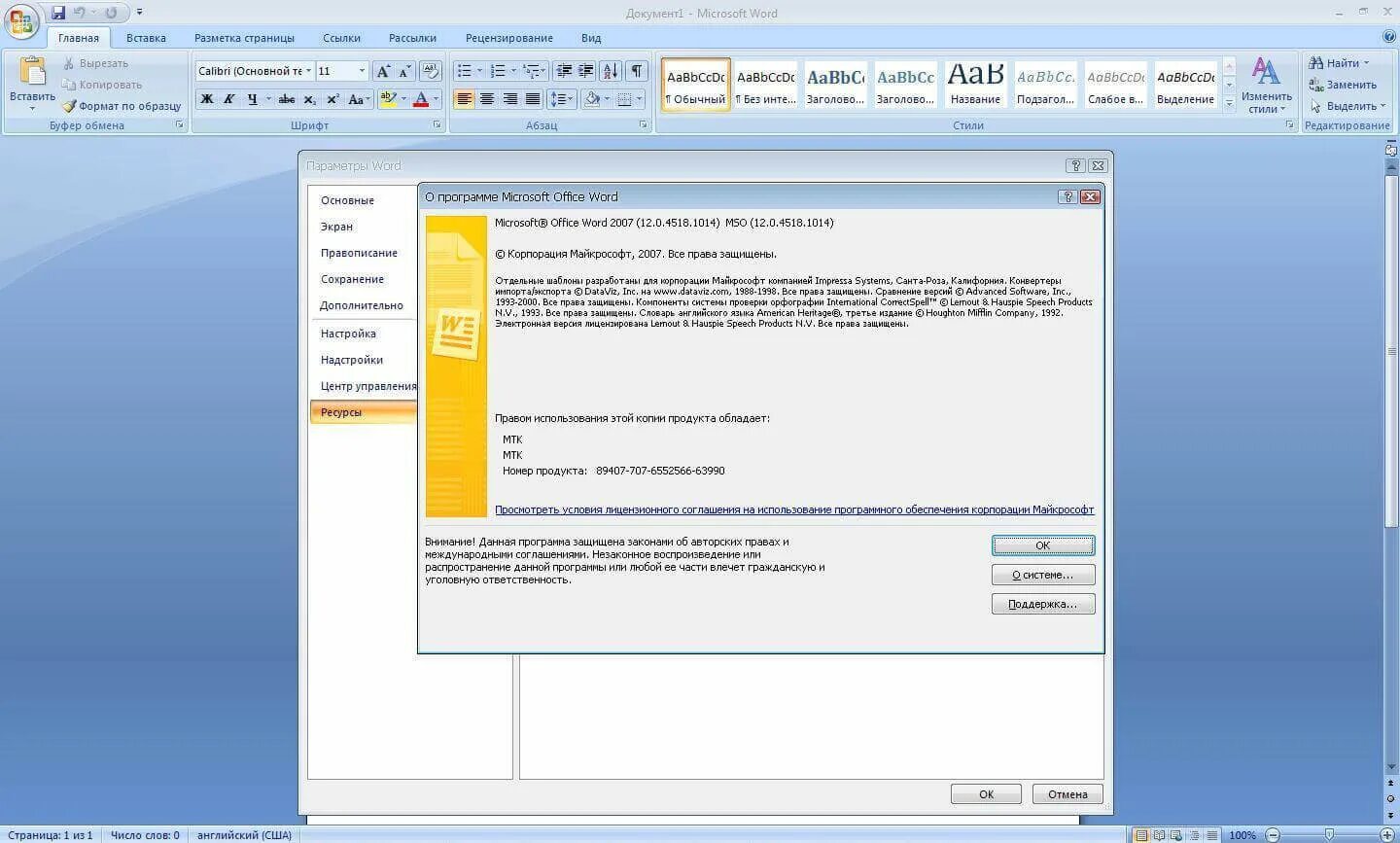Justify the paragraph text
Image resolution: width=1400 pixels, height=843 pixels.
click(533, 99)
